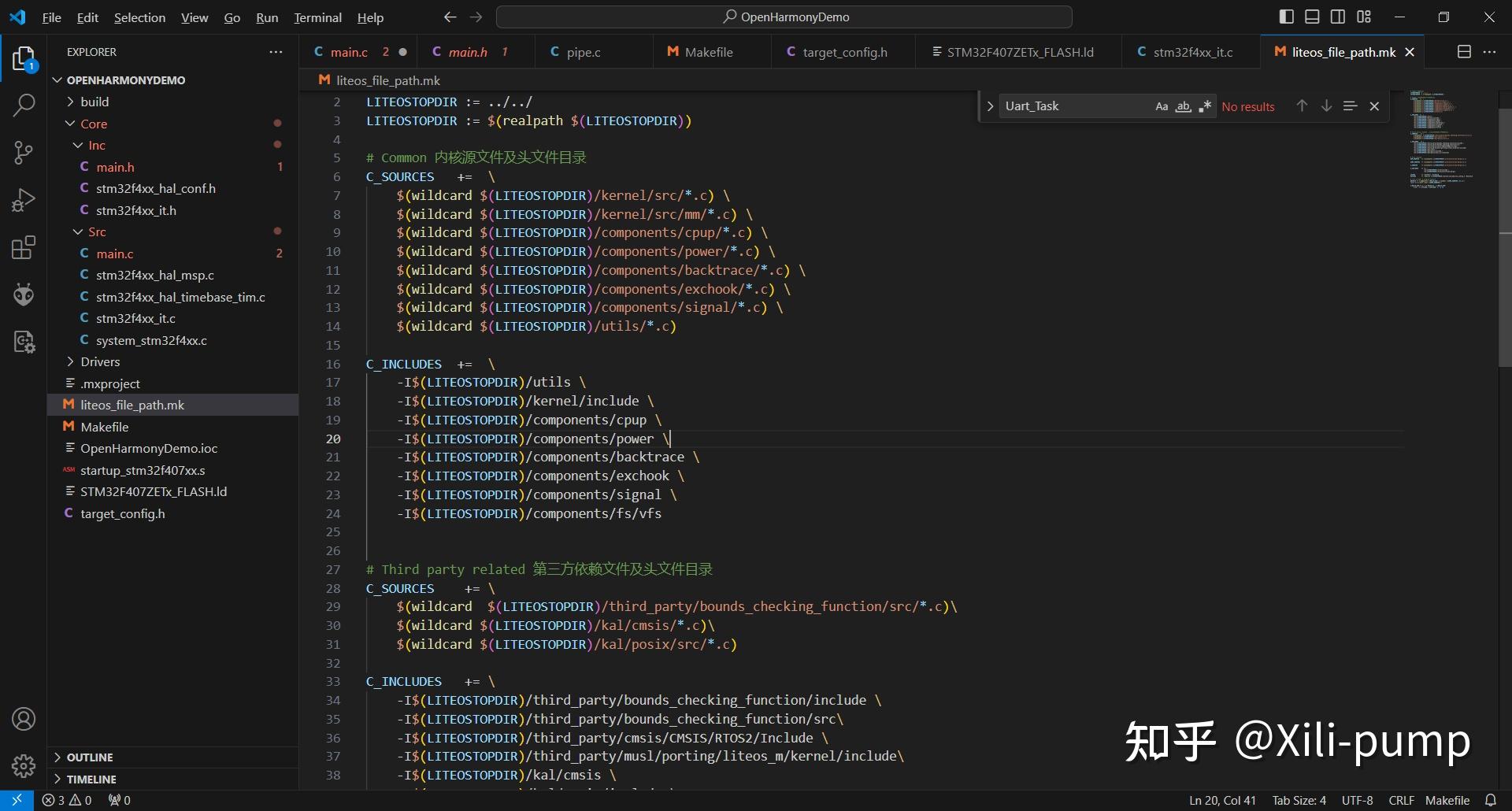The height and width of the screenshot is (811, 1512).
Task: Open Source Control view
Action: click(24, 153)
